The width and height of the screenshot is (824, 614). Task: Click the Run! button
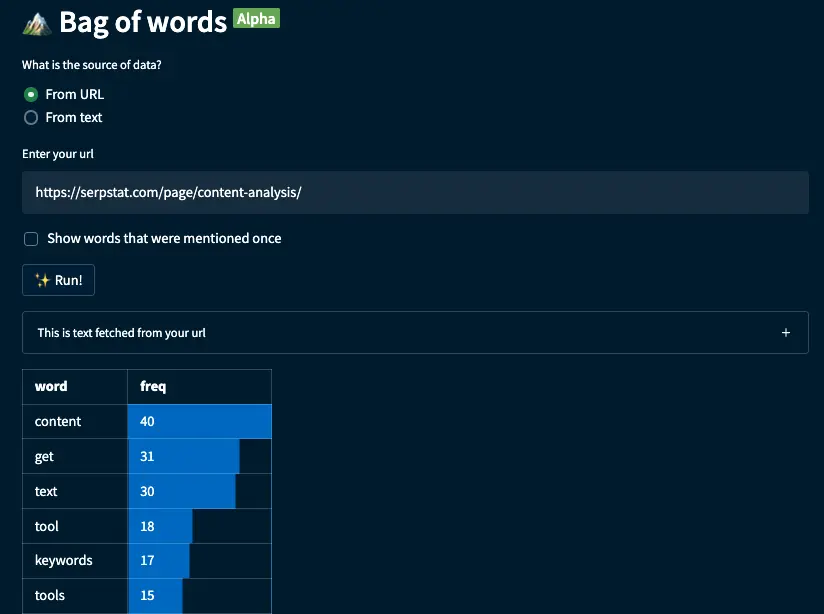[x=58, y=280]
